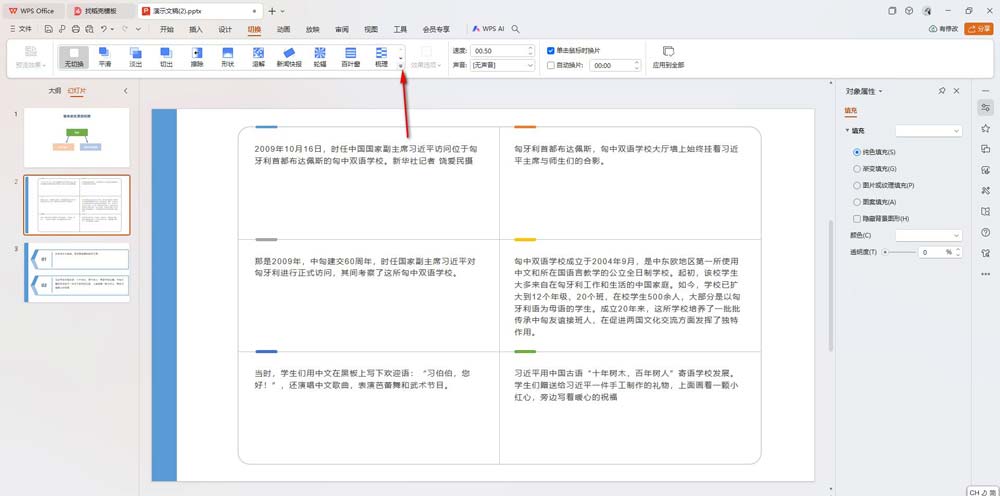Open WPS AI assistant
Viewport: 1000px width, 496px height.
tap(489, 29)
